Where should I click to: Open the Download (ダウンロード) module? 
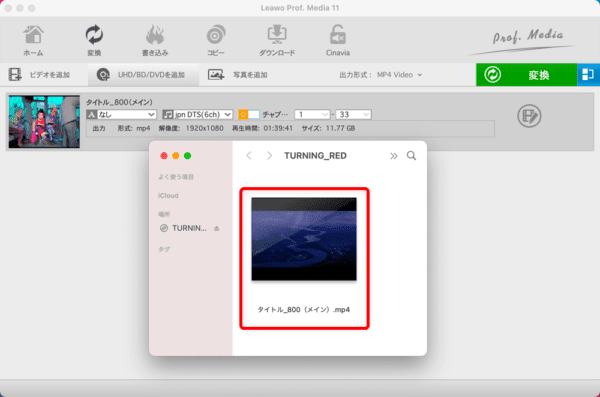[277, 41]
